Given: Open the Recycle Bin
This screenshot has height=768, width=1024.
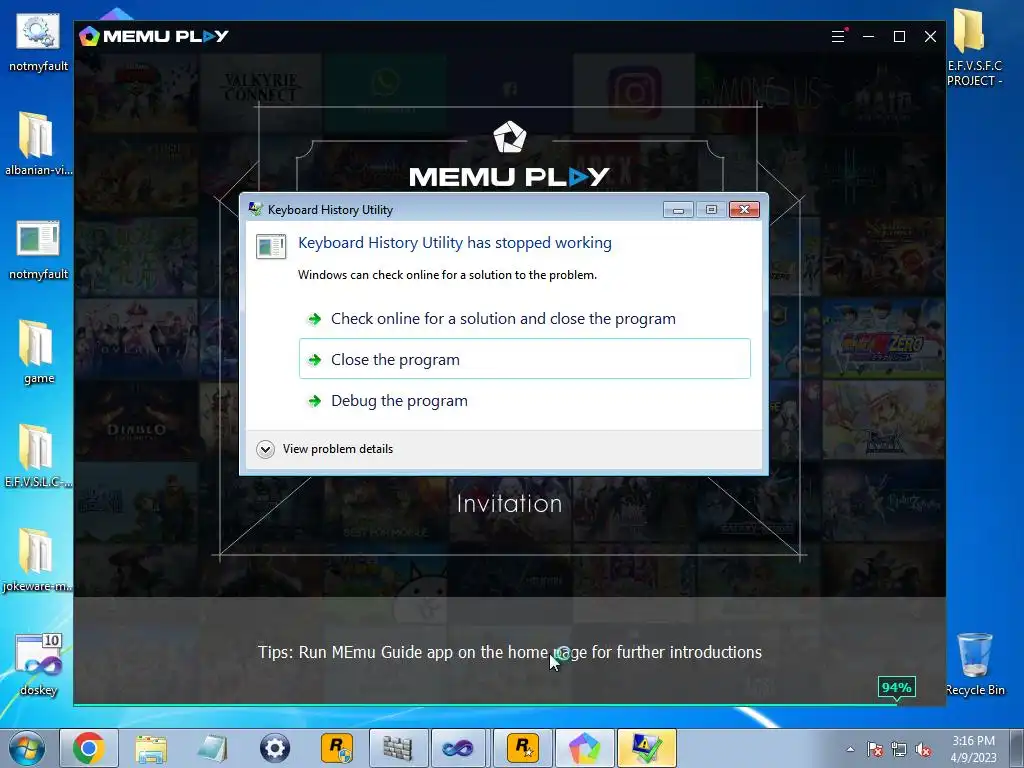Looking at the screenshot, I should pyautogui.click(x=975, y=664).
